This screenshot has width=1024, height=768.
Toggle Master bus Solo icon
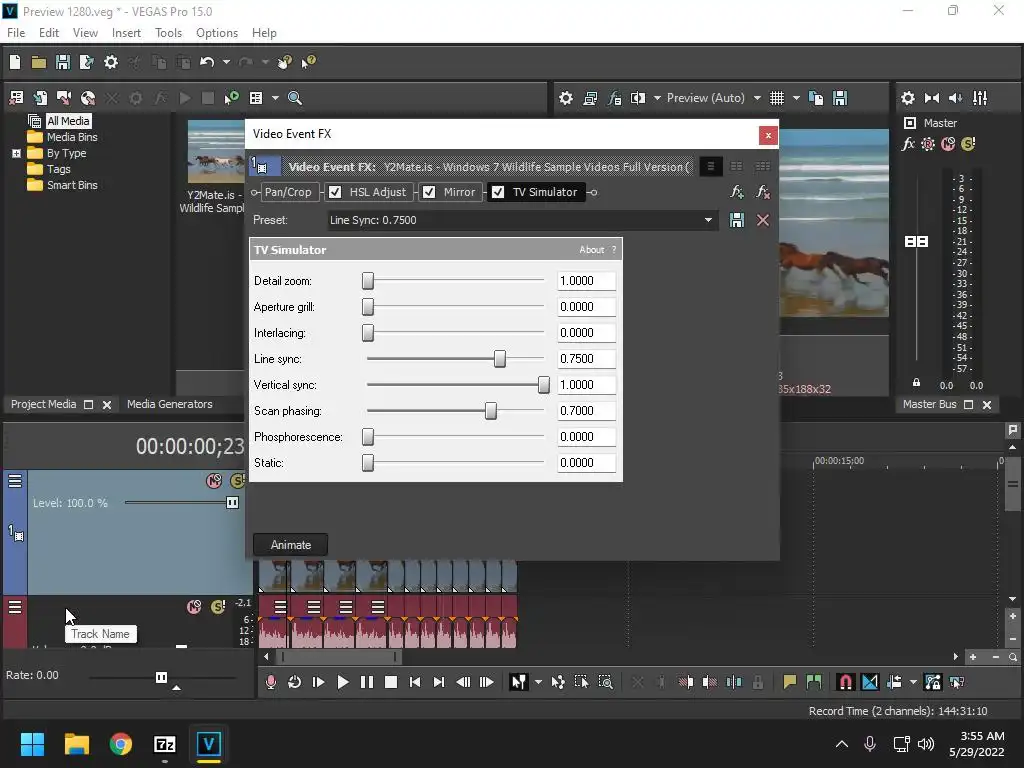tap(968, 144)
